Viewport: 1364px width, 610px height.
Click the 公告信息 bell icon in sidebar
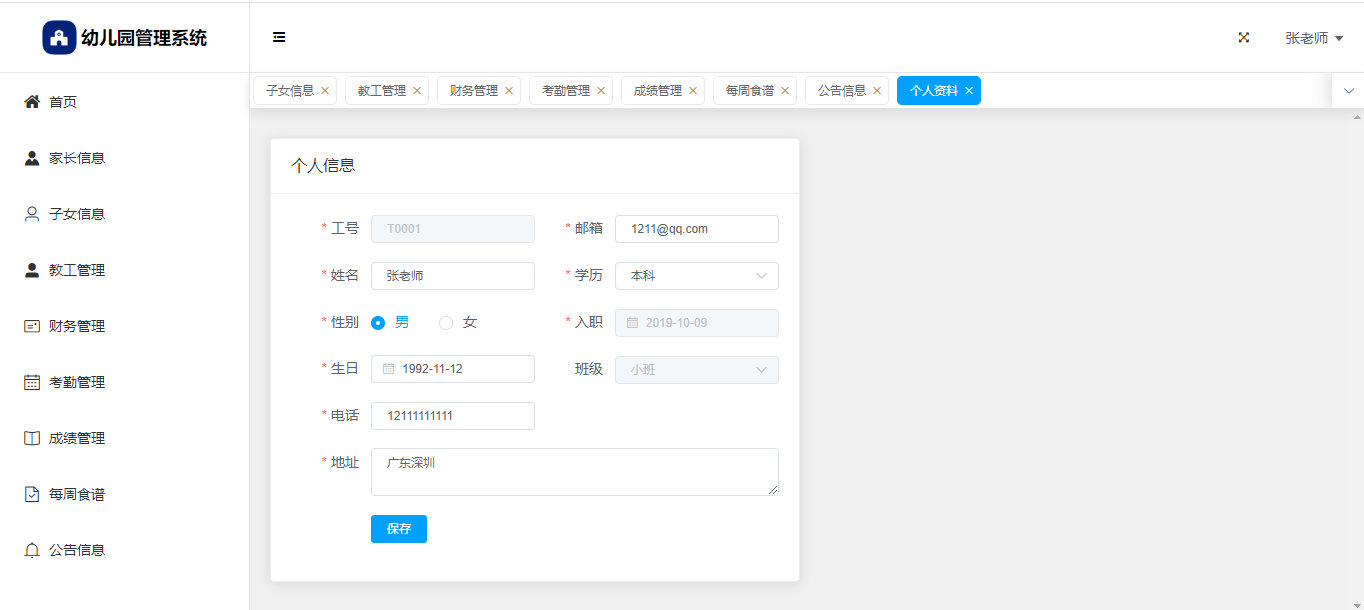click(x=32, y=550)
